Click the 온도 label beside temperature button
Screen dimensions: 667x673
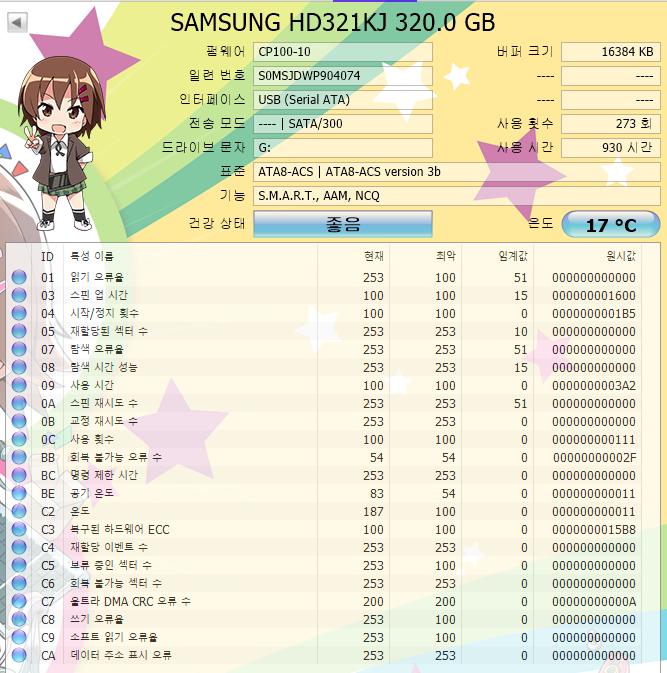(540, 223)
